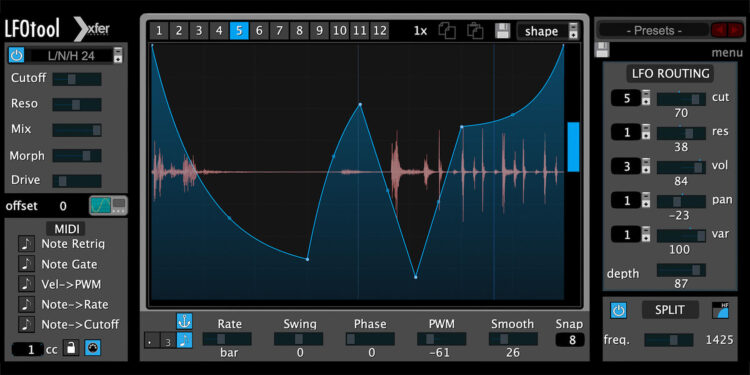This screenshot has height=375, width=750.
Task: Go to previous preset with left arrow
Action: pyautogui.click(x=718, y=31)
